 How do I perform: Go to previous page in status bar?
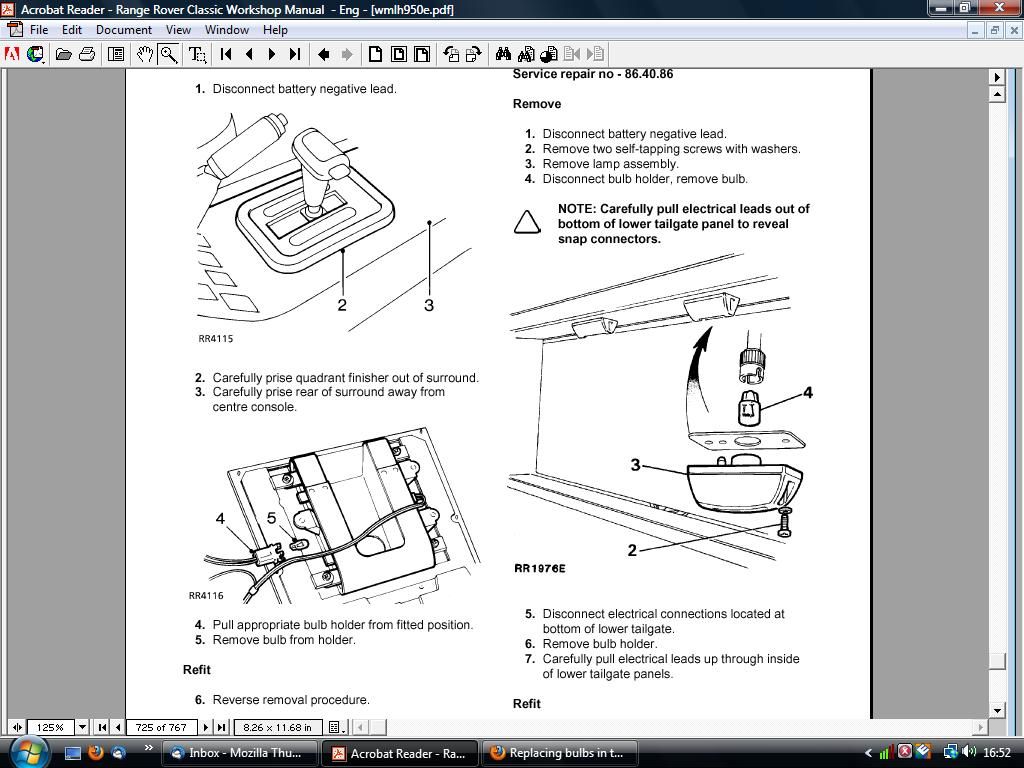[118, 727]
